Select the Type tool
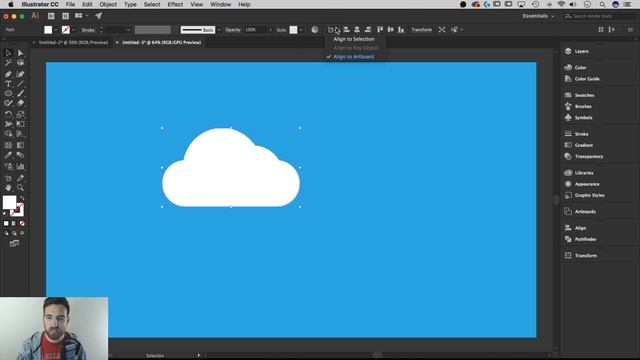 point(8,84)
